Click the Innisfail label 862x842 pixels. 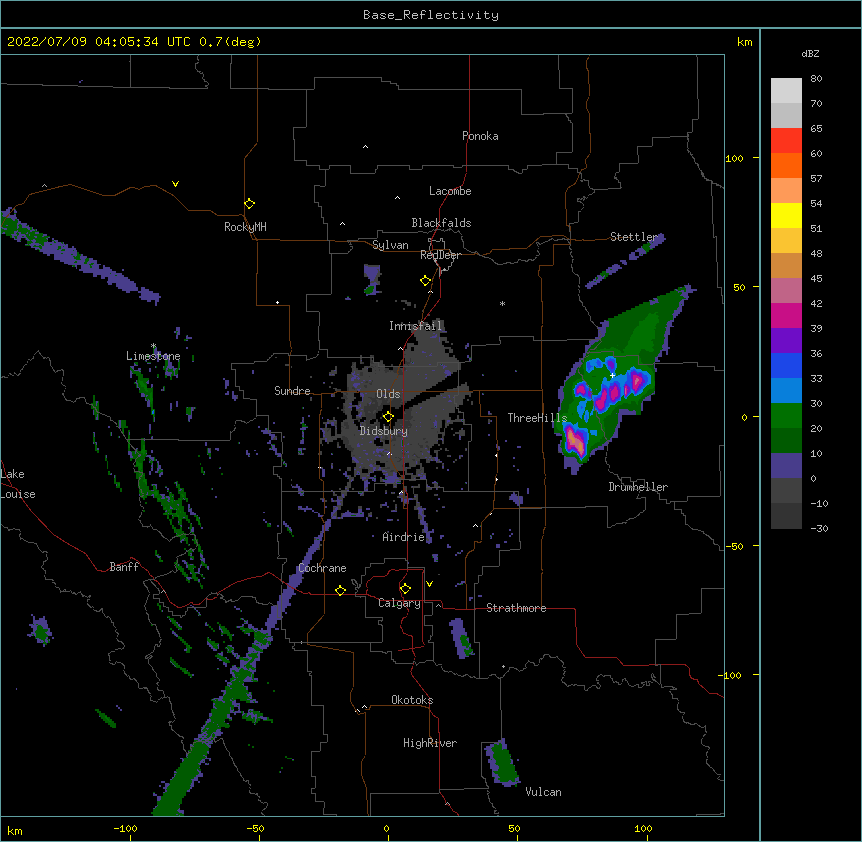(415, 326)
